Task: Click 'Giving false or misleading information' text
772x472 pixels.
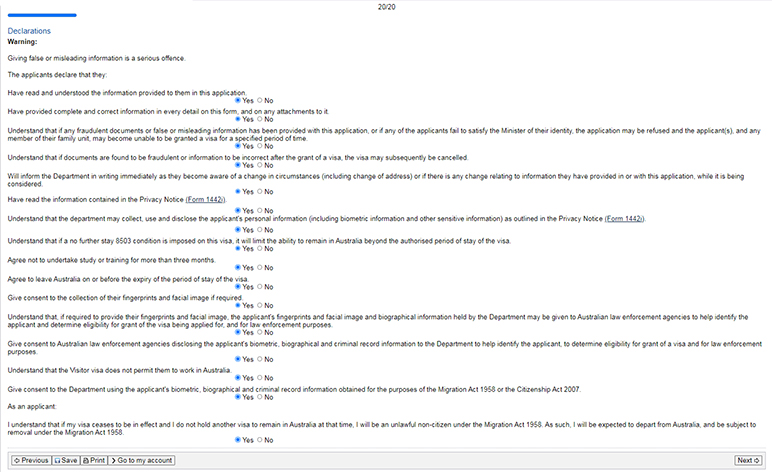Action: pos(96,58)
